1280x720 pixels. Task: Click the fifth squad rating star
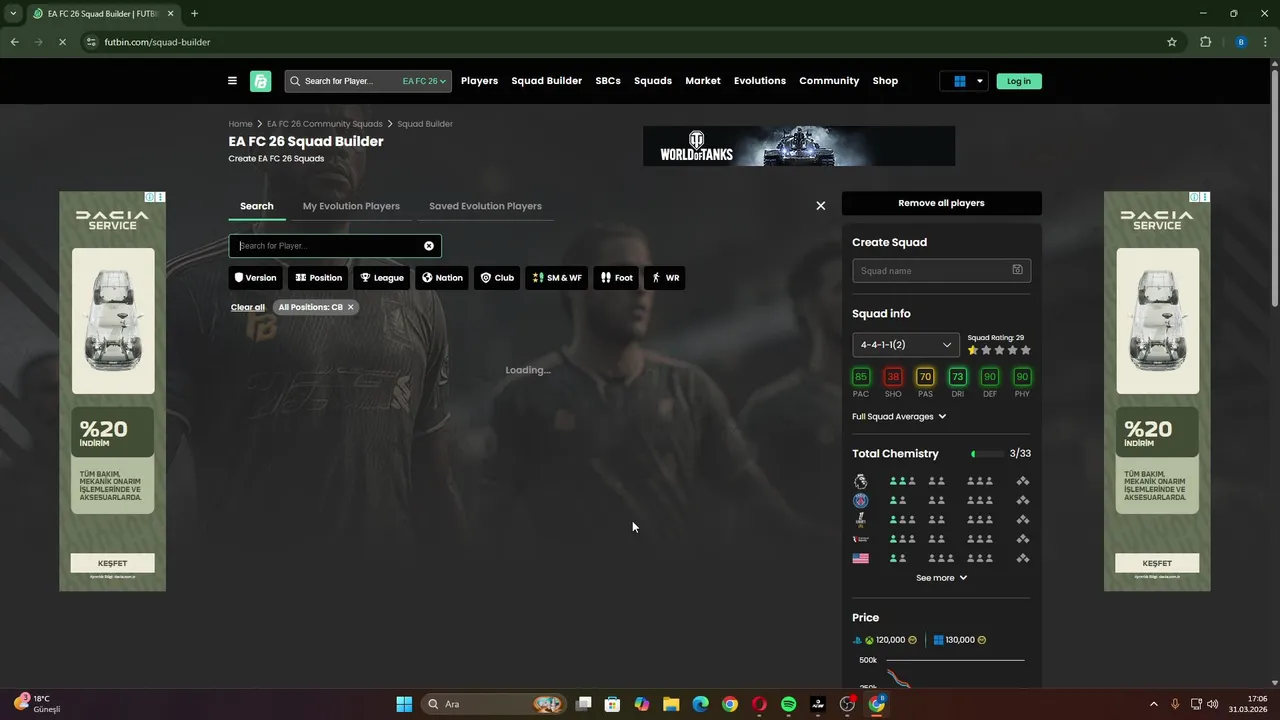(x=1025, y=350)
